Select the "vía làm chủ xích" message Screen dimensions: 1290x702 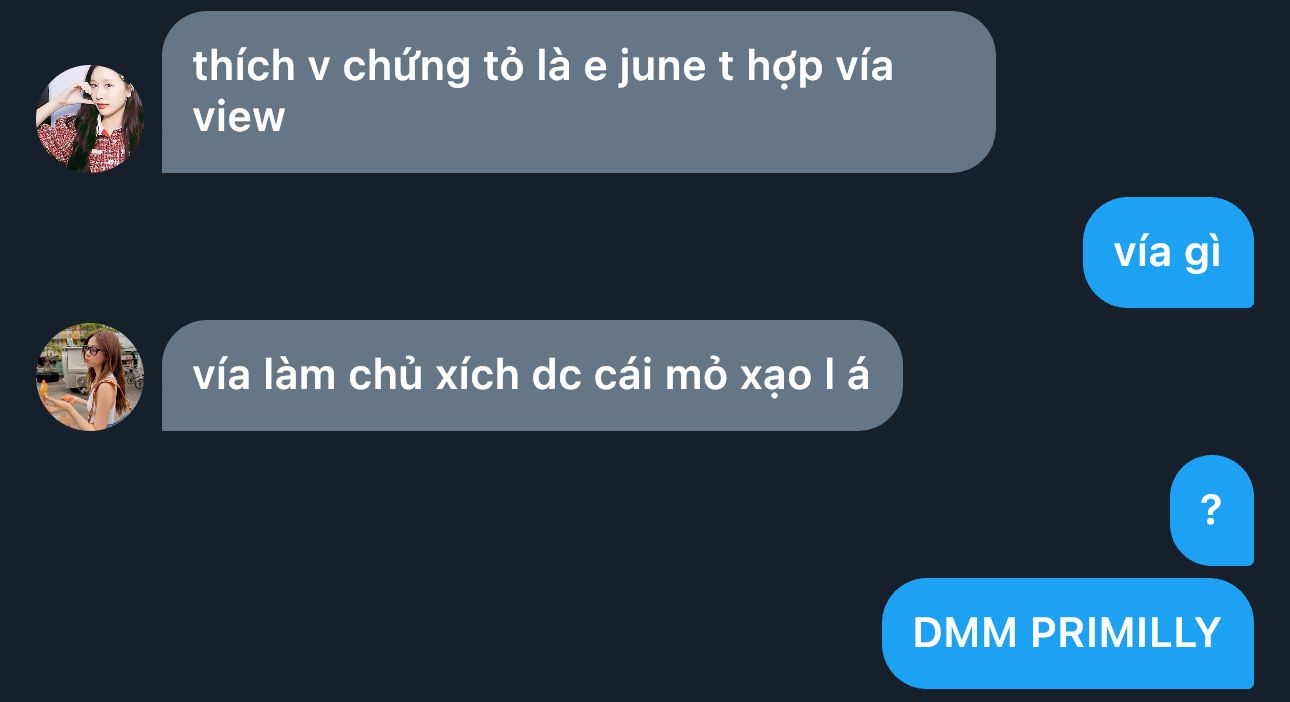(x=532, y=375)
